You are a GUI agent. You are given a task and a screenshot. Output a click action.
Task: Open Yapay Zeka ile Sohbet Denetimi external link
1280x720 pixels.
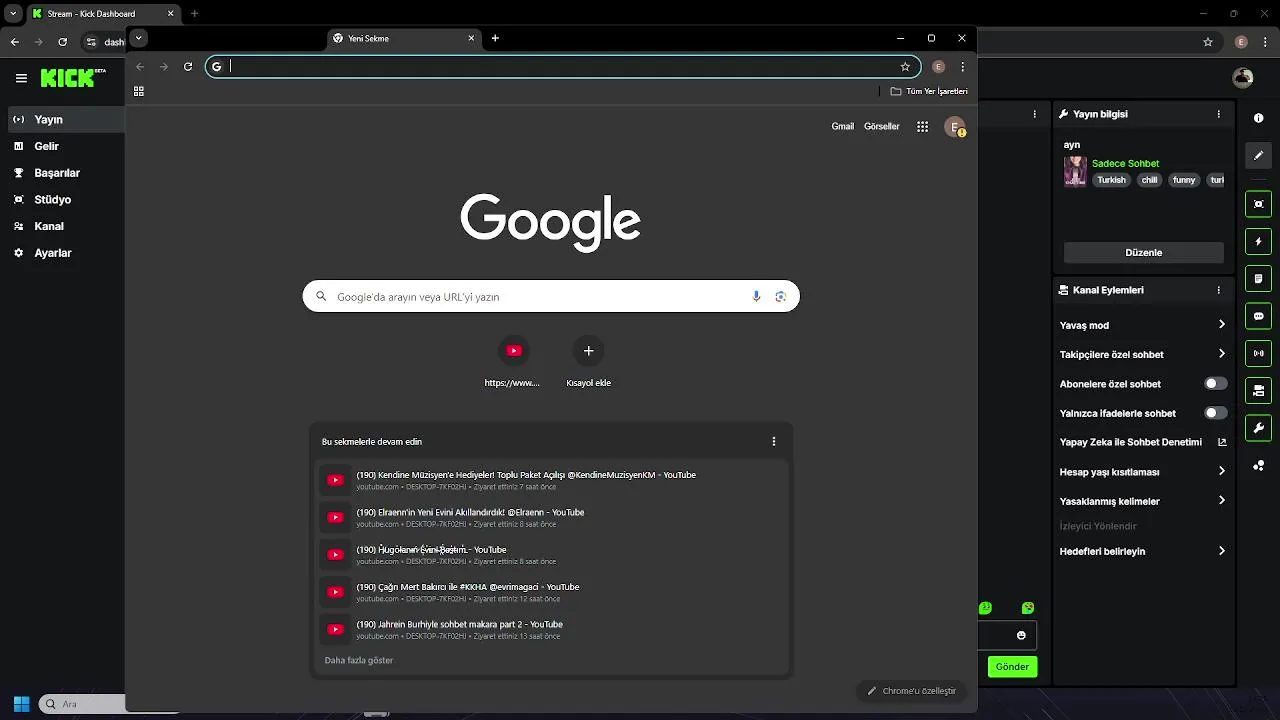[1222, 442]
